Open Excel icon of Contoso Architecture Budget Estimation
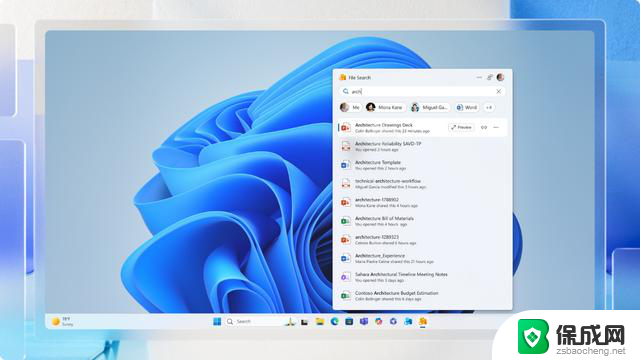 [x=346, y=296]
